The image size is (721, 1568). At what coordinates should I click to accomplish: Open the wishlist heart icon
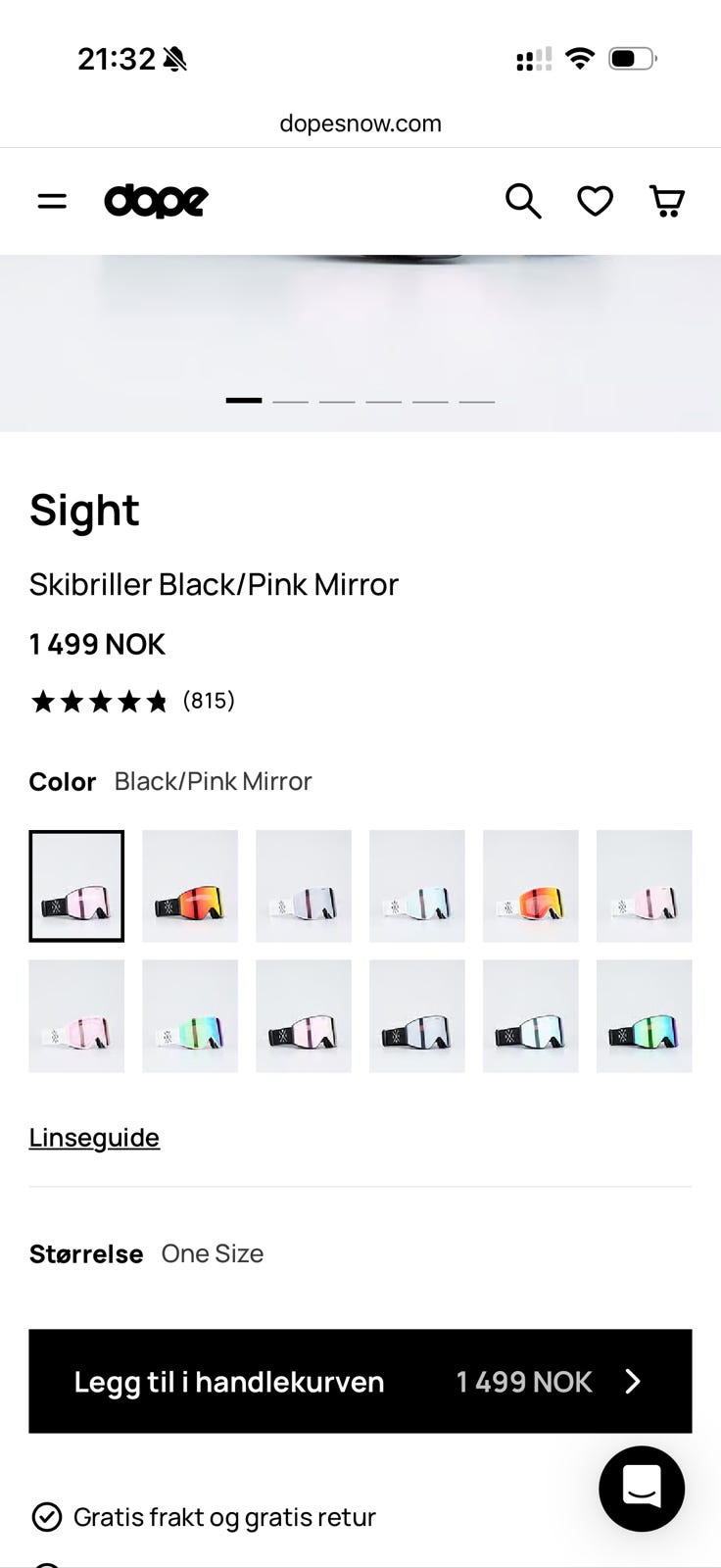(595, 201)
